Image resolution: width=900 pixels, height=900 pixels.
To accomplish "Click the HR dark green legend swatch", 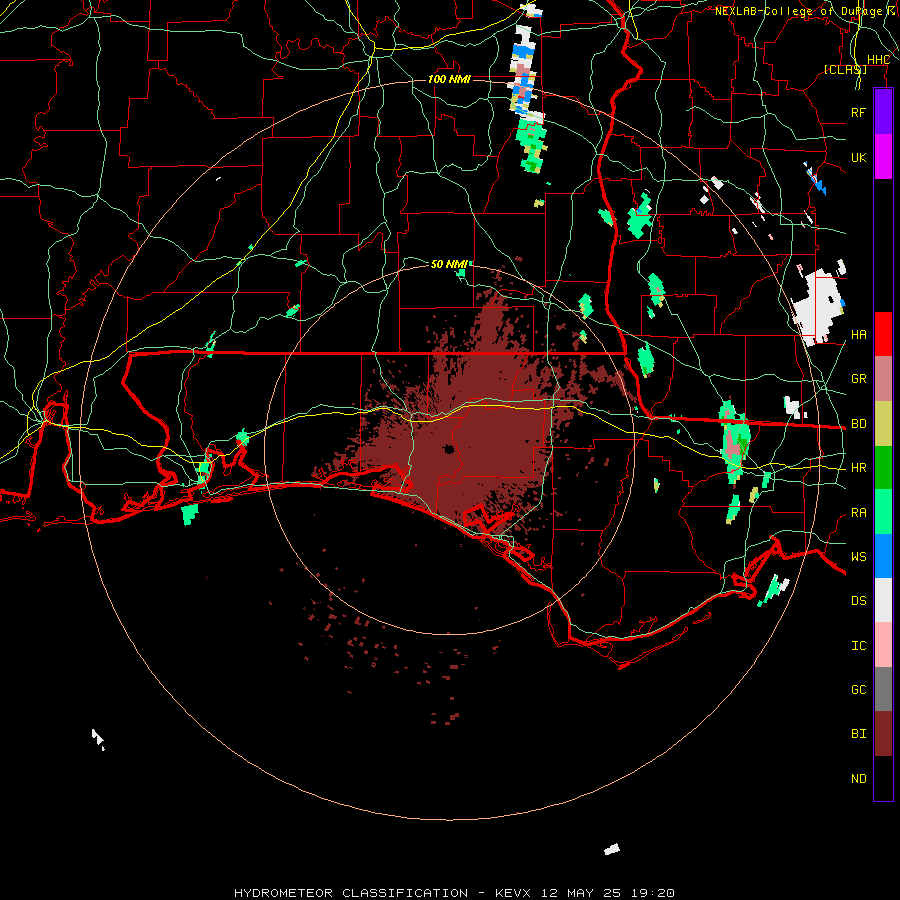I will (883, 468).
